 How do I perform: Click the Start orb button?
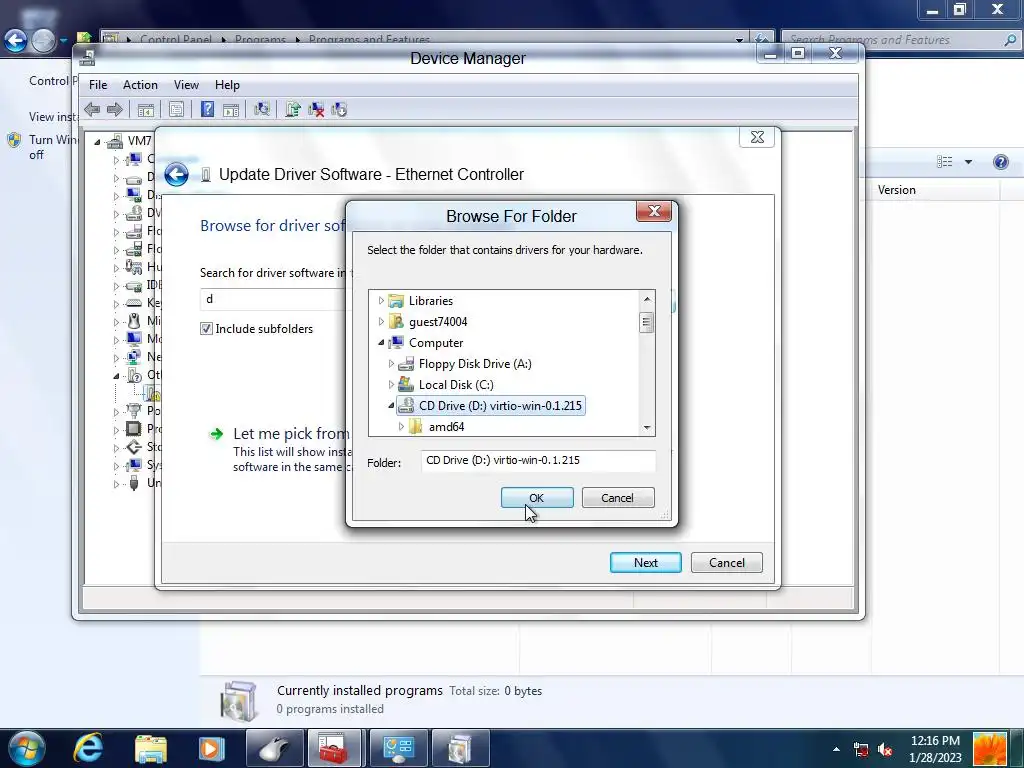[x=26, y=748]
